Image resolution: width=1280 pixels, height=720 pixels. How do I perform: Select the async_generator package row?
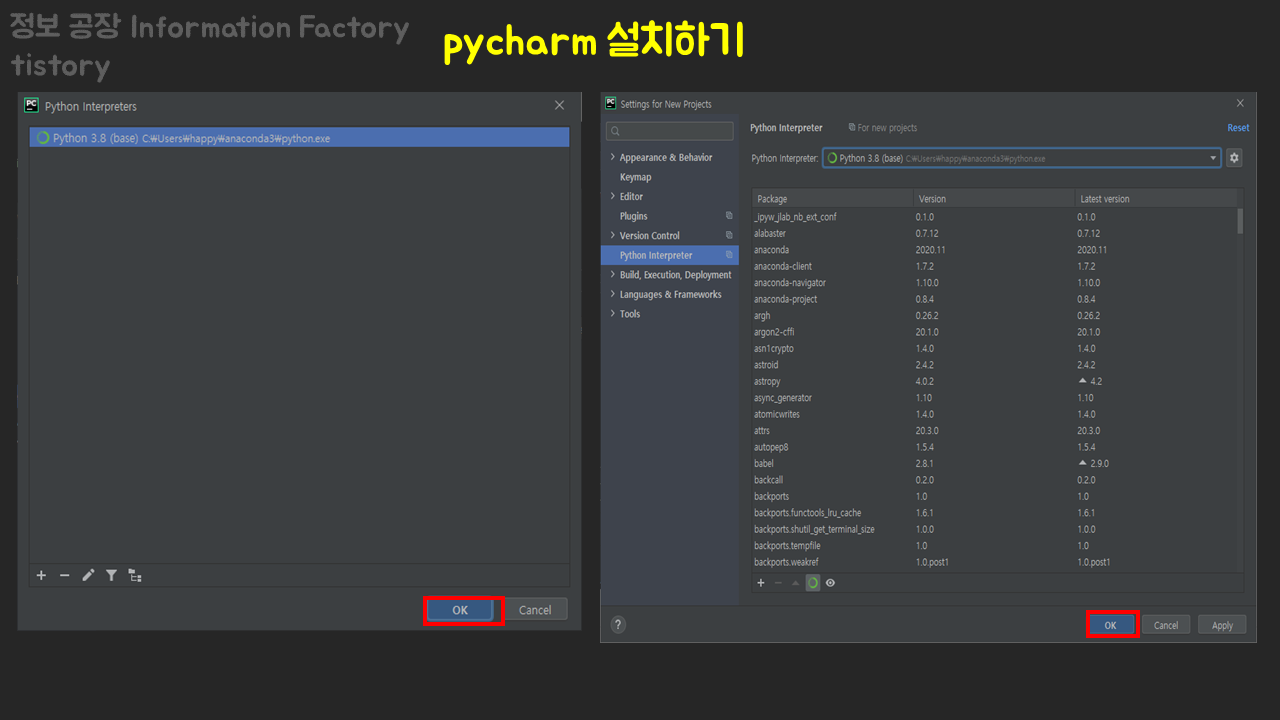[995, 398]
